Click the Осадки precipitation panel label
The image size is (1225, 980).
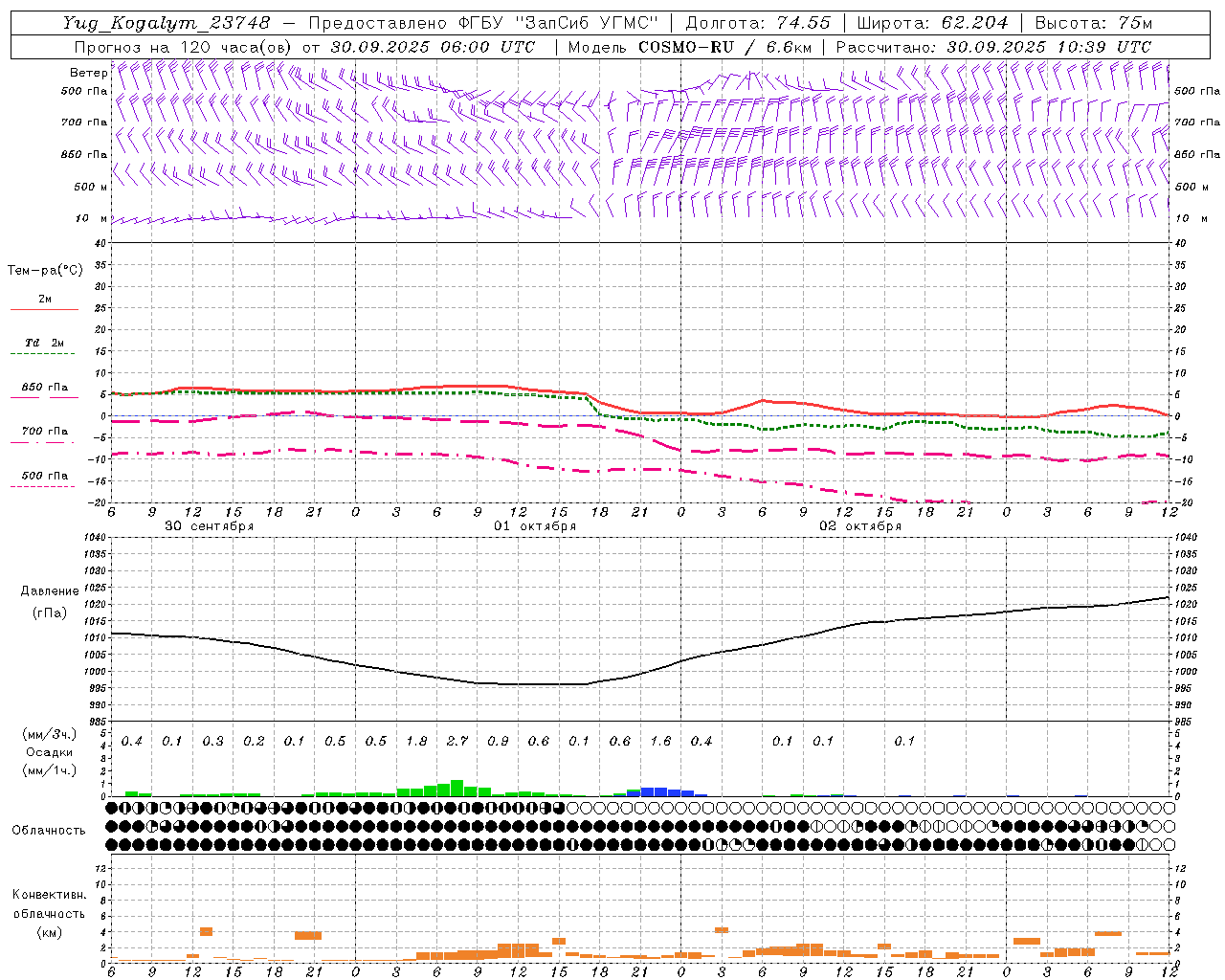[49, 752]
